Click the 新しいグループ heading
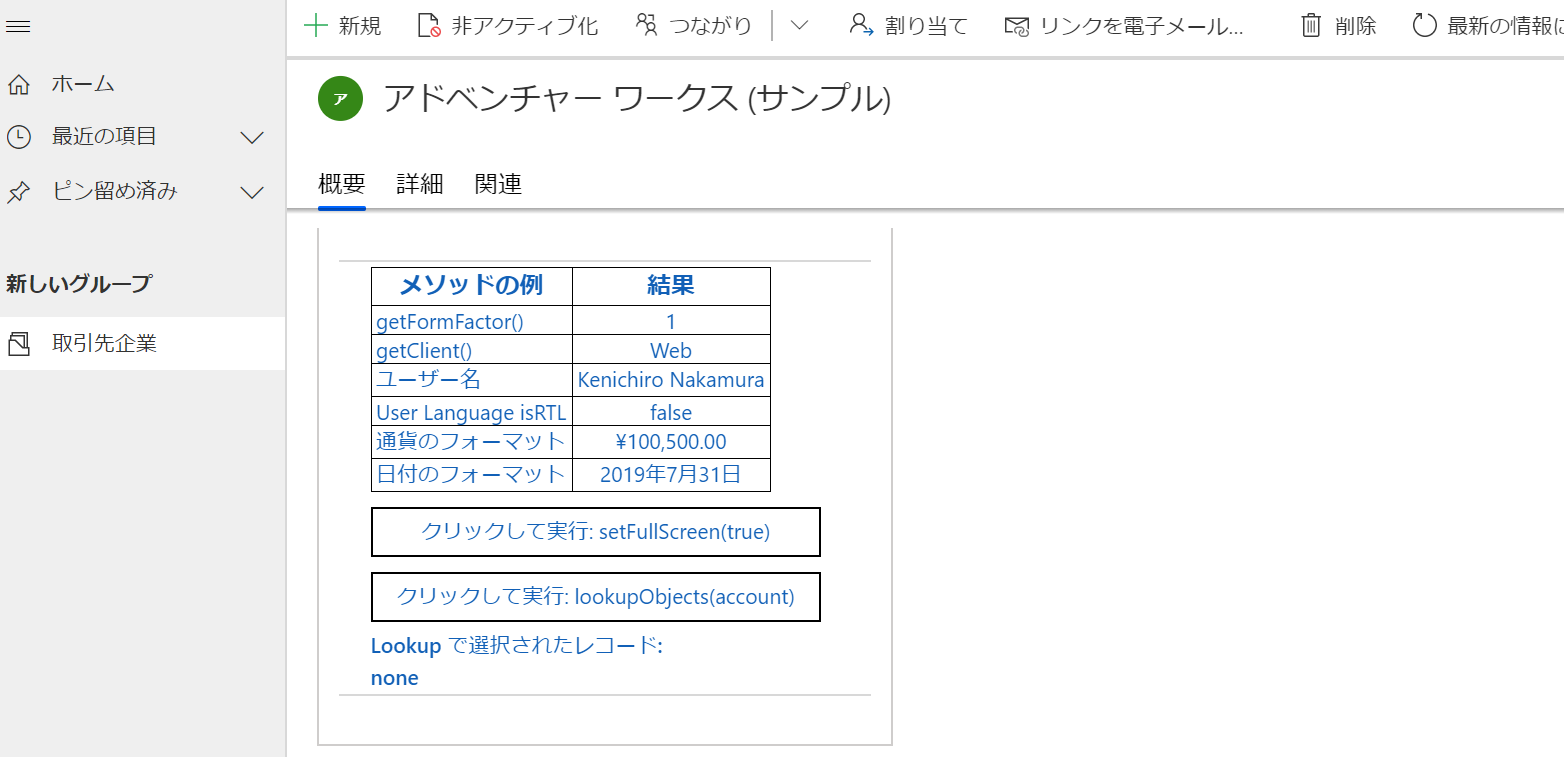This screenshot has height=757, width=1564. click(x=78, y=284)
